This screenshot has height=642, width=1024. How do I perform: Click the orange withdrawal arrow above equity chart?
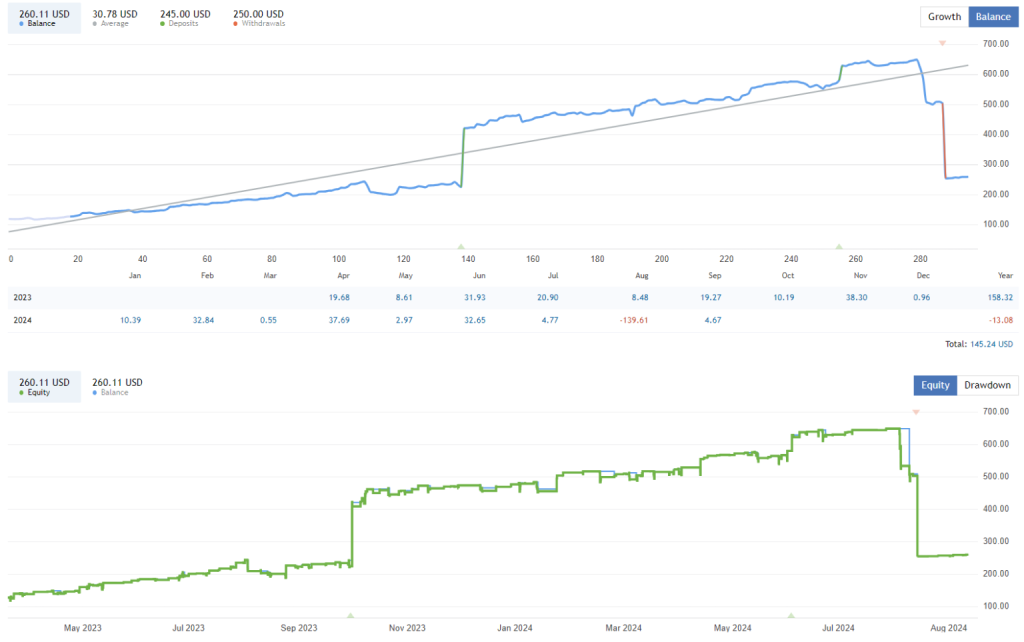(x=915, y=412)
